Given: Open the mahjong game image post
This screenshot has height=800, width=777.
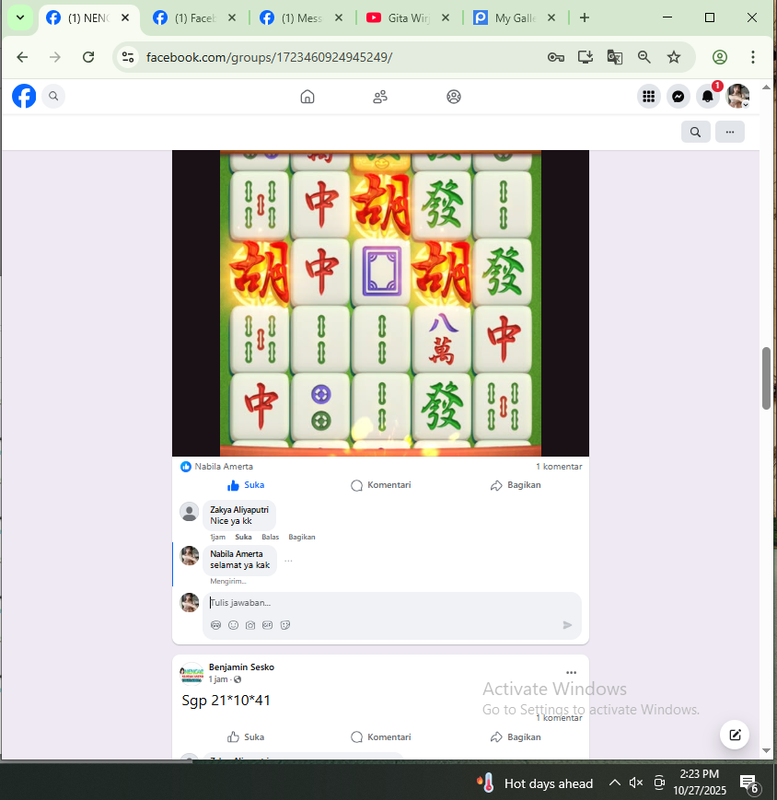Looking at the screenshot, I should pos(380,303).
